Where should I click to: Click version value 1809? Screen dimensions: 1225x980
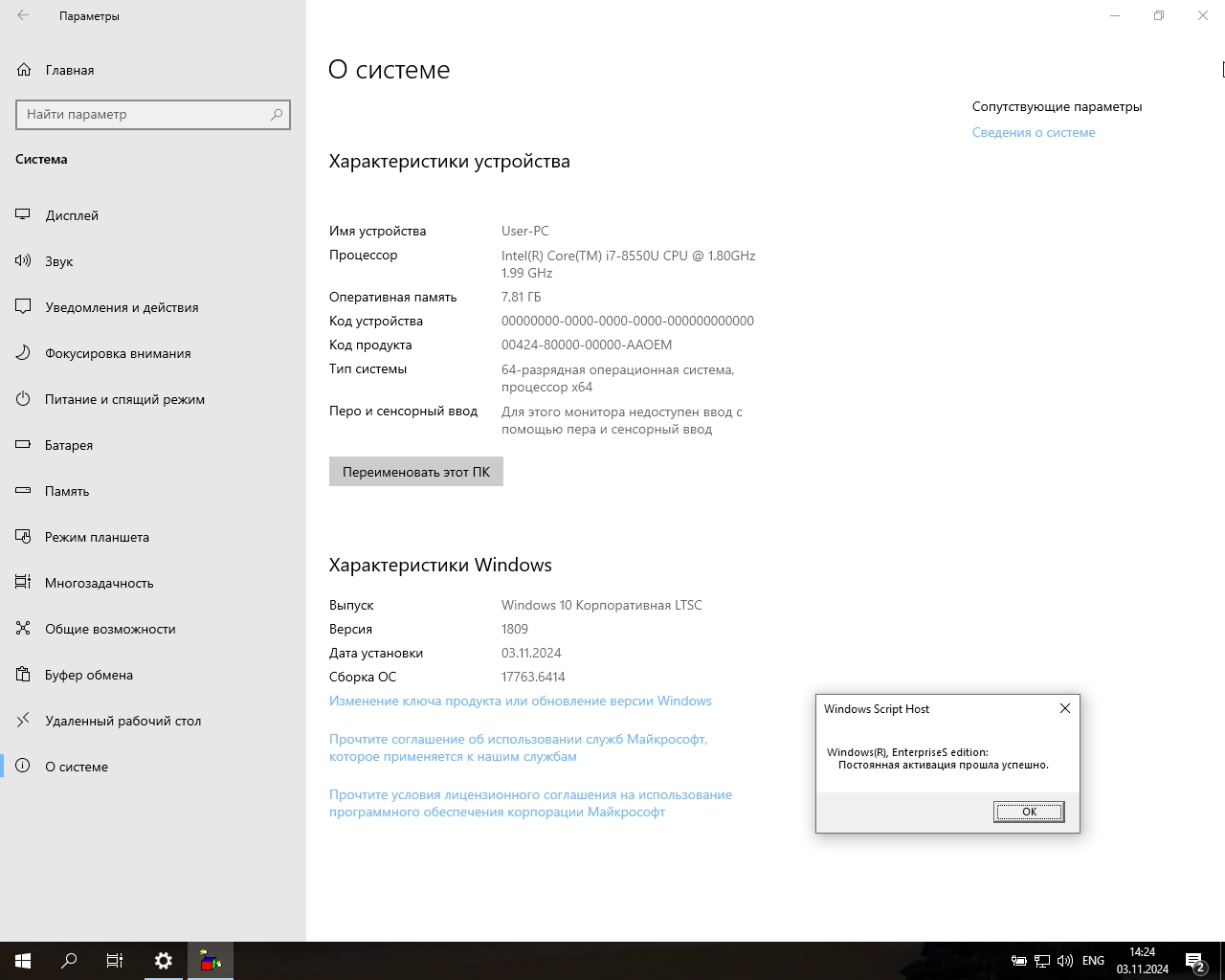coord(515,629)
